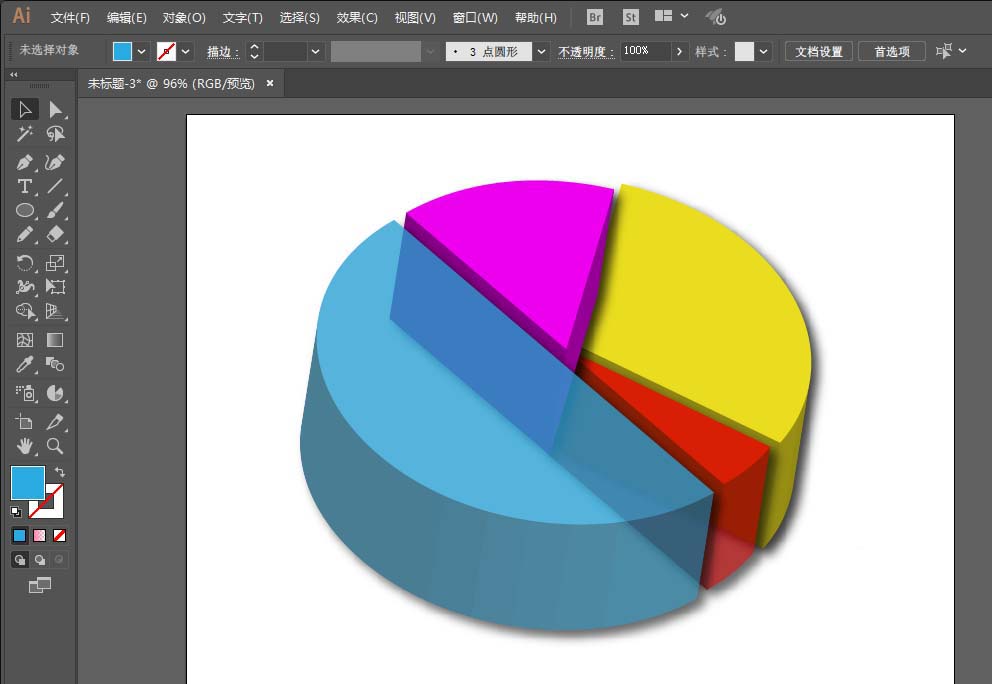Select the Symbol Sprayer tool

click(x=25, y=393)
